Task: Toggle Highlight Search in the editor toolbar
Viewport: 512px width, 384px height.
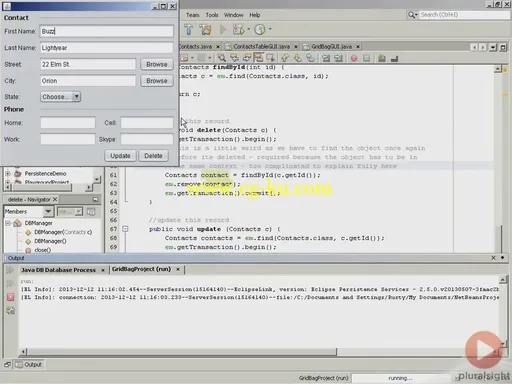Action: 258,58
